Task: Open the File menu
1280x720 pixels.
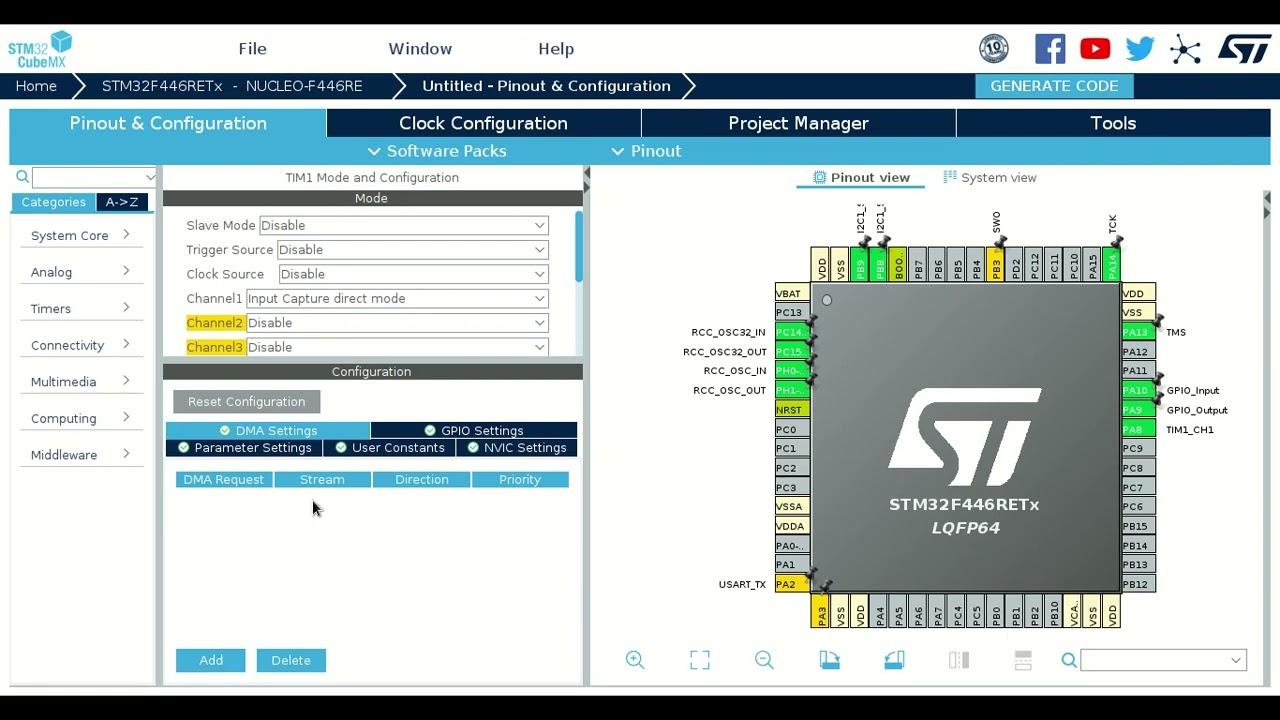Action: (252, 49)
